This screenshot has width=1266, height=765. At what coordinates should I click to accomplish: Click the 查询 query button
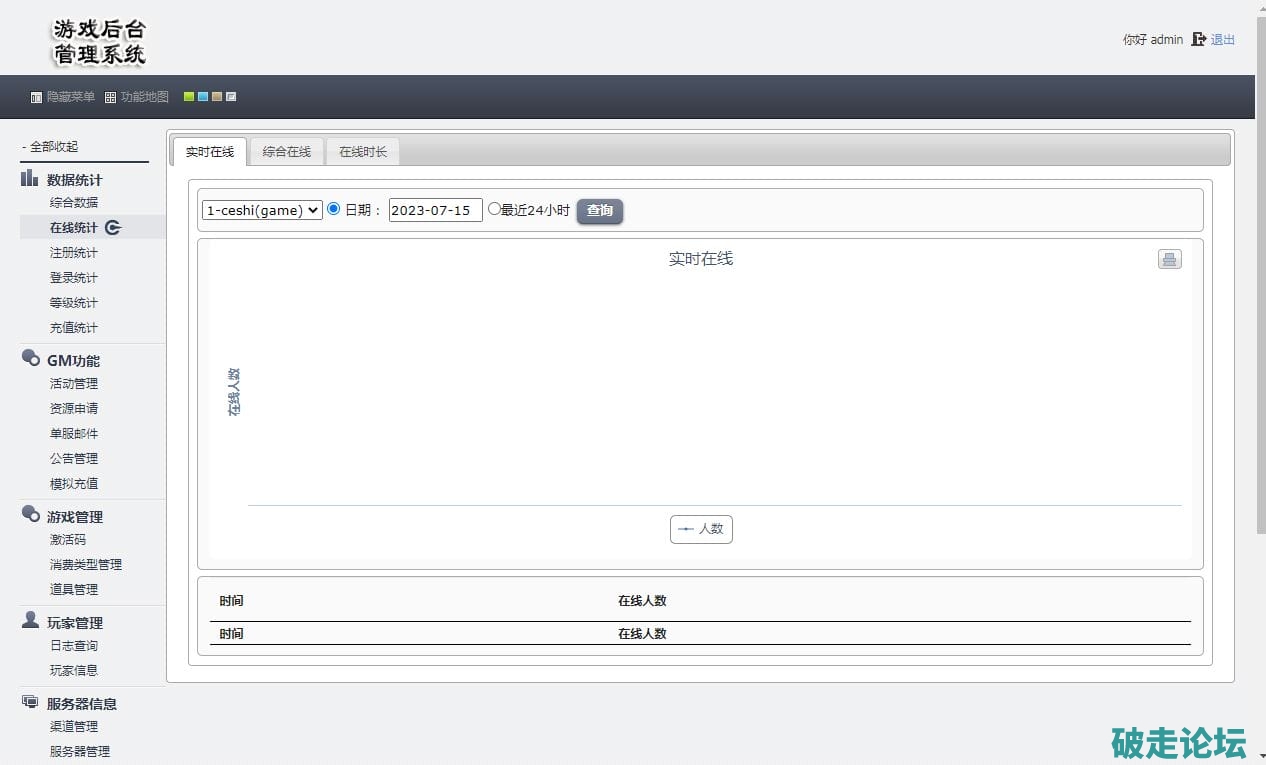point(599,211)
